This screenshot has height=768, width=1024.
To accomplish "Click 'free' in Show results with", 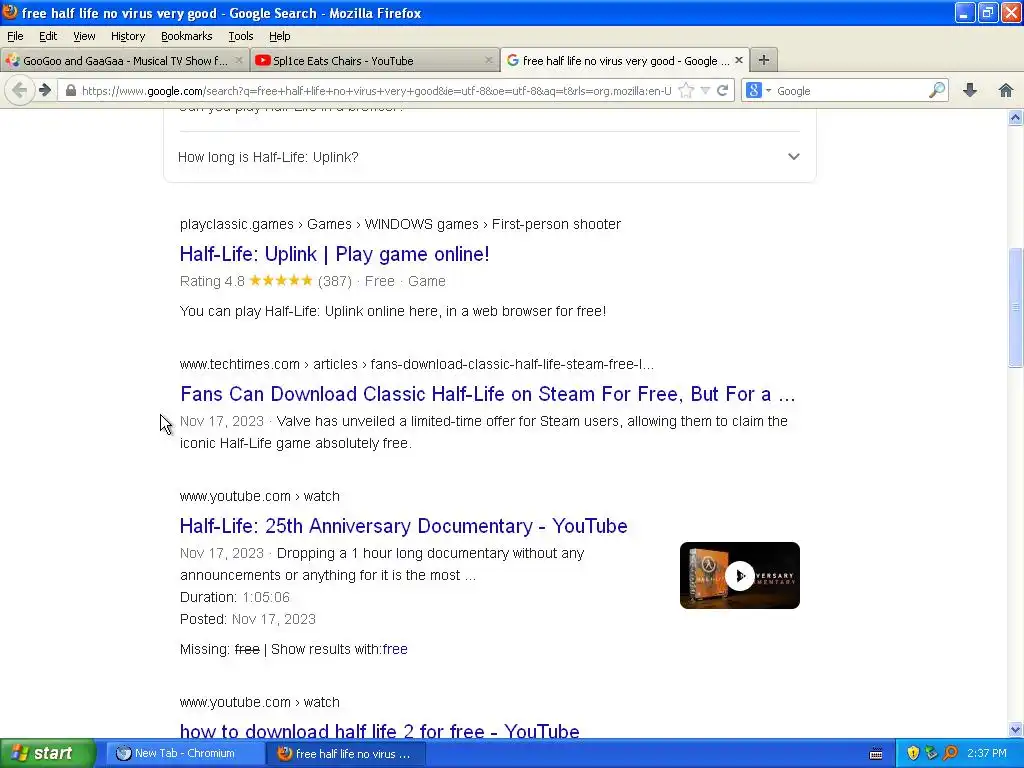I will click(395, 649).
